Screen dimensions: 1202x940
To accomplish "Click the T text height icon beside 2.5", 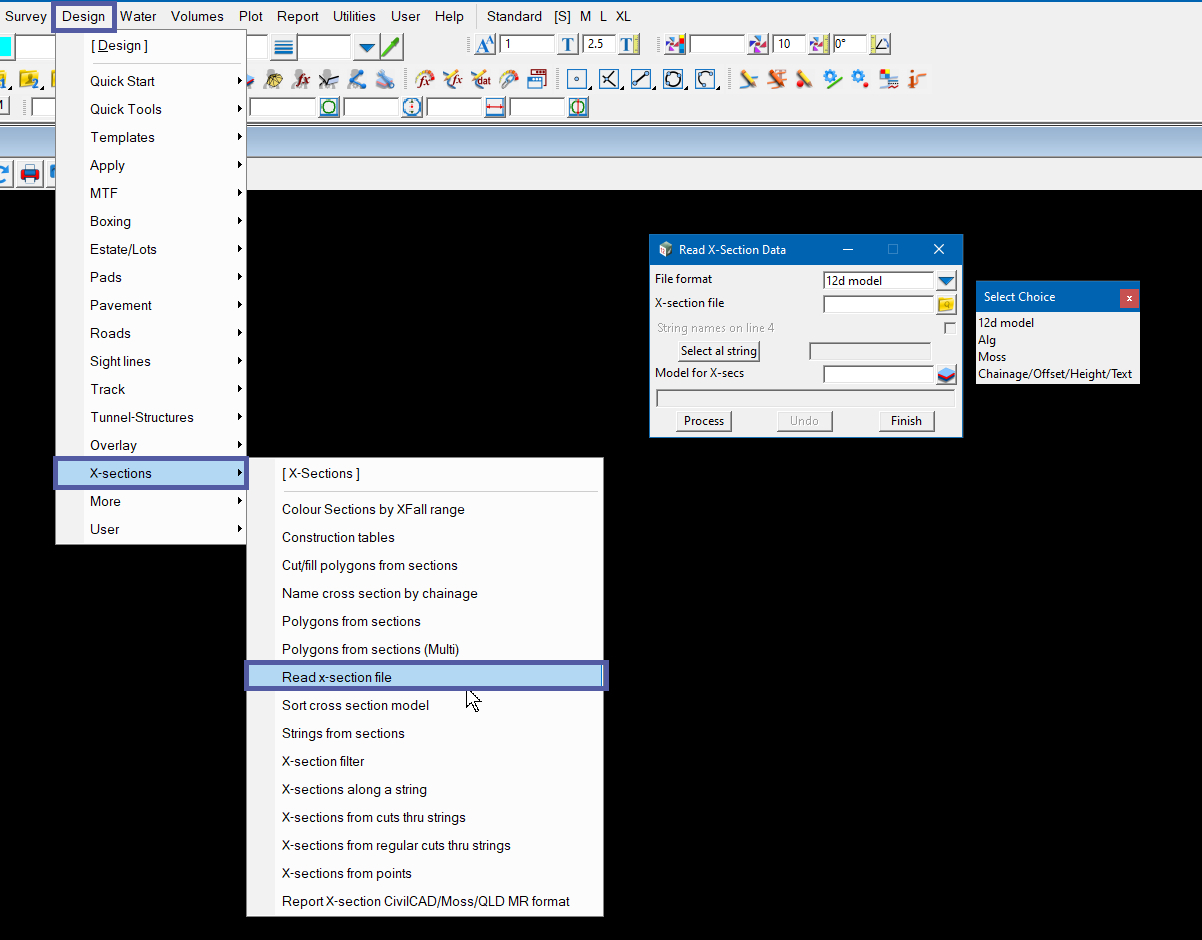I will click(568, 44).
